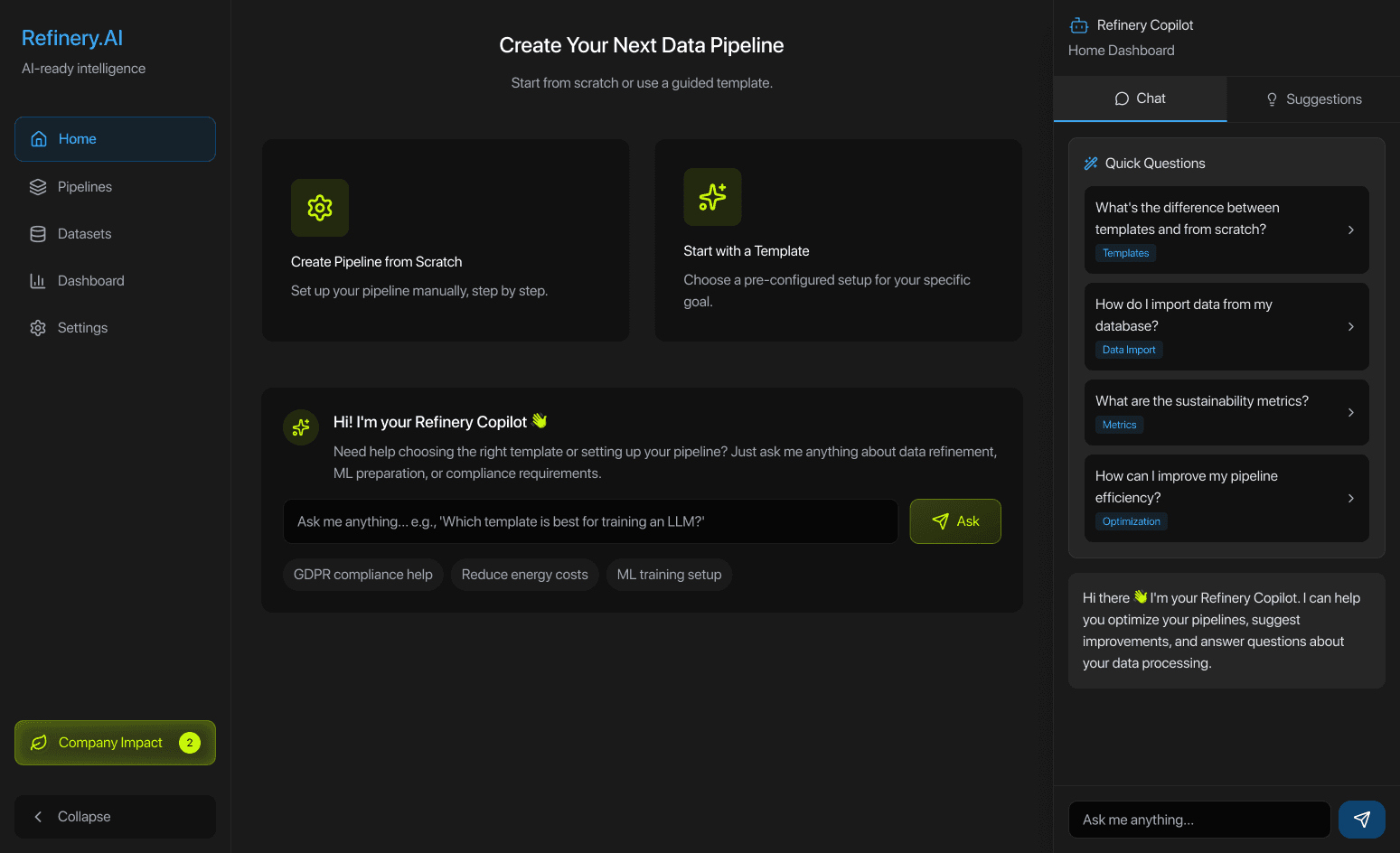Switch to the Chat tab
1400x853 pixels.
click(1140, 98)
